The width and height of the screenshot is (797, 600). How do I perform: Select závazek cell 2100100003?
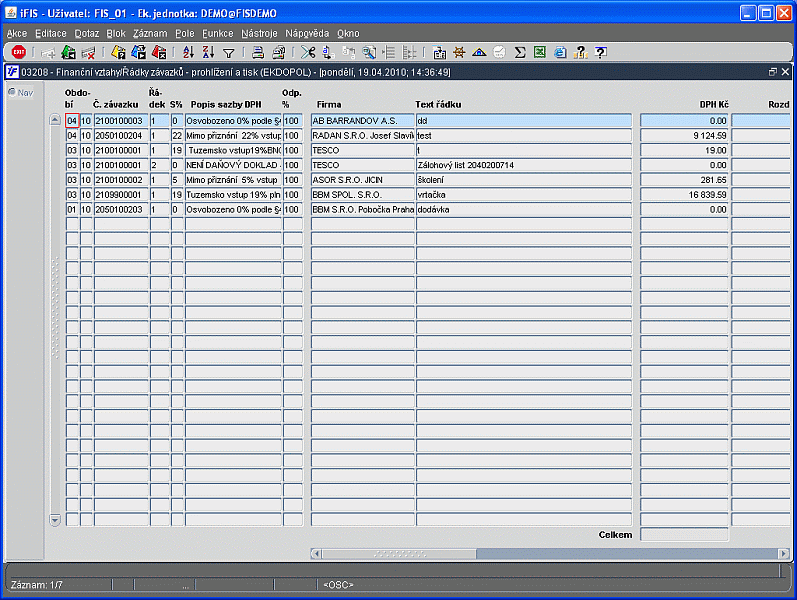tap(121, 121)
